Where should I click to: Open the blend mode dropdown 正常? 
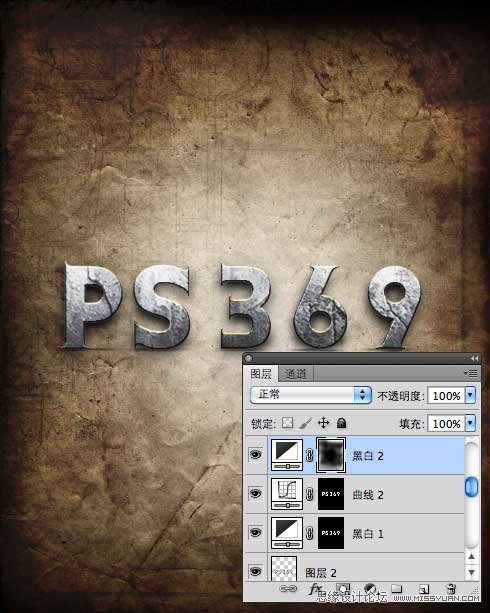point(311,395)
